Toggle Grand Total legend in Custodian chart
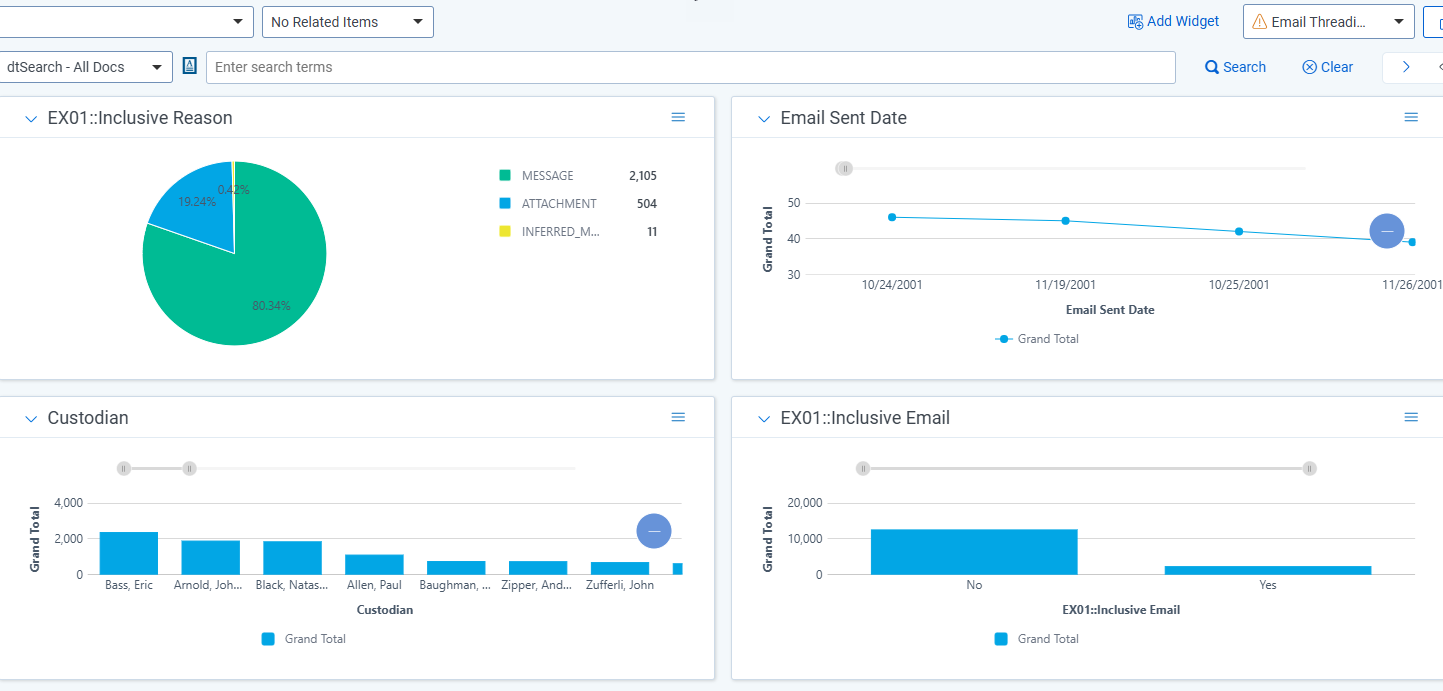 click(x=304, y=639)
